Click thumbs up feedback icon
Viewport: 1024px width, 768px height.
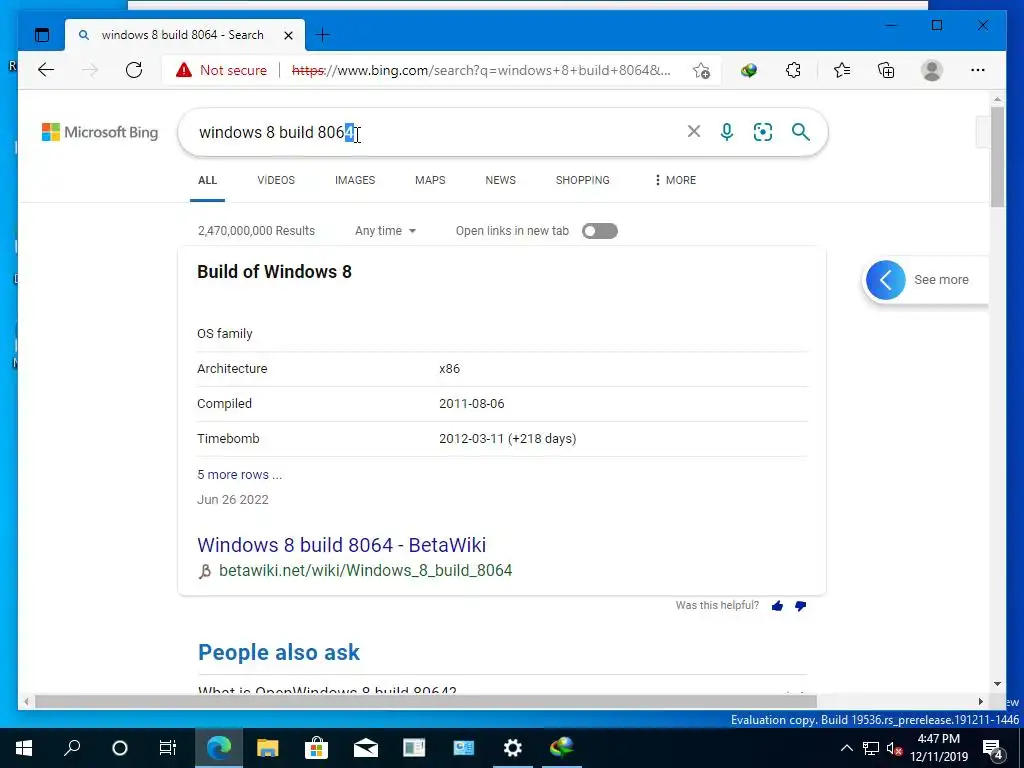point(777,606)
